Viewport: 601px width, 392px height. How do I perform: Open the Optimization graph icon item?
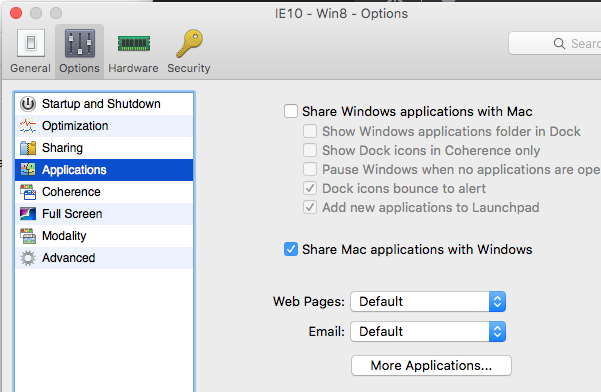point(28,126)
